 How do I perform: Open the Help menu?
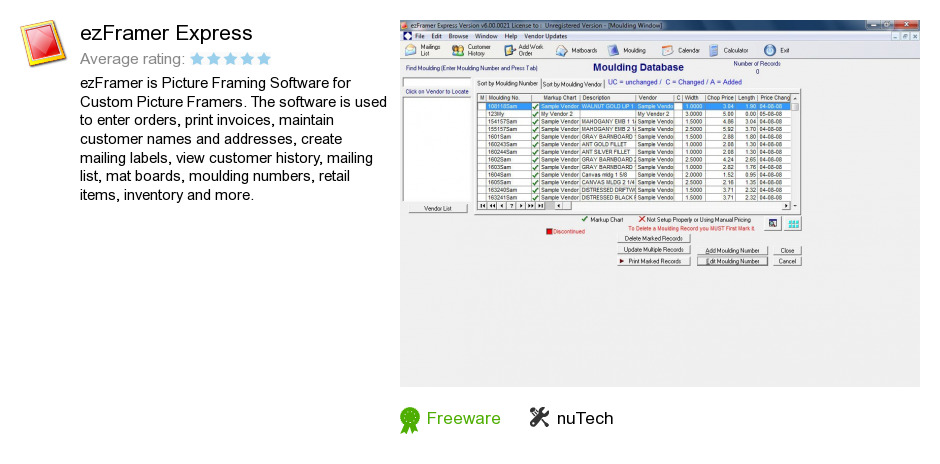511,36
